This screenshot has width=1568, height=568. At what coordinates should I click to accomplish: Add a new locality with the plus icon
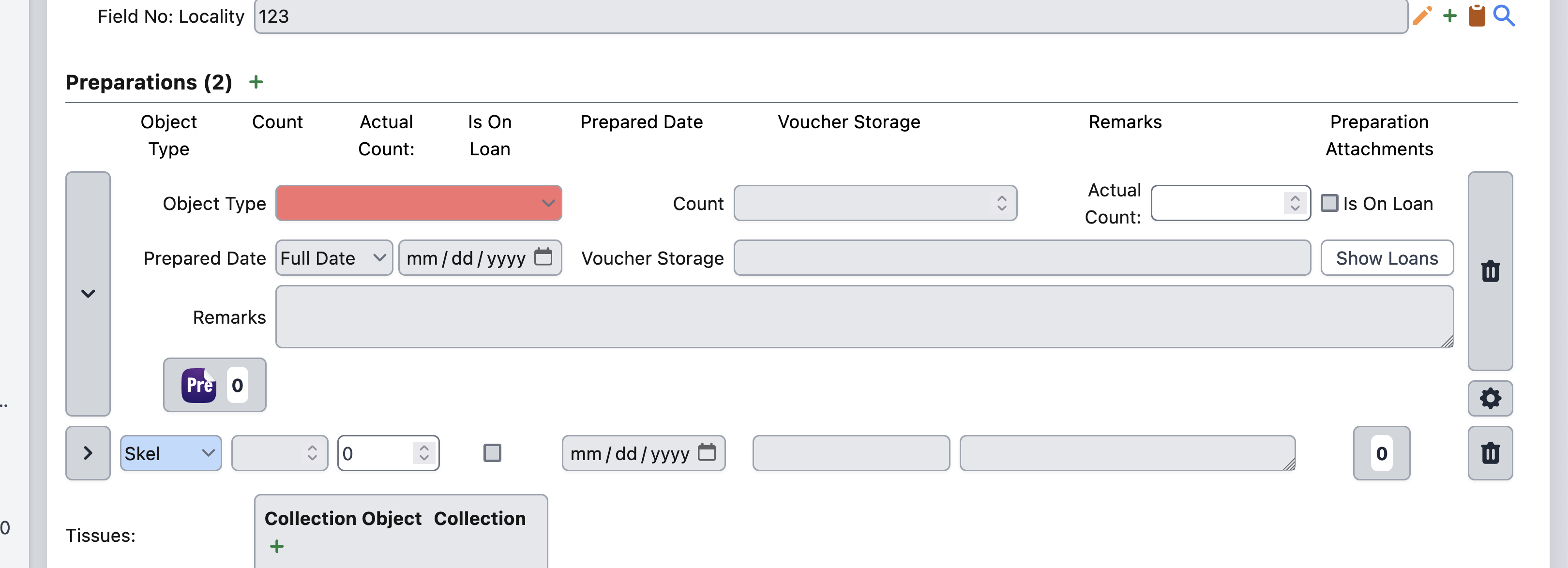(x=1450, y=16)
